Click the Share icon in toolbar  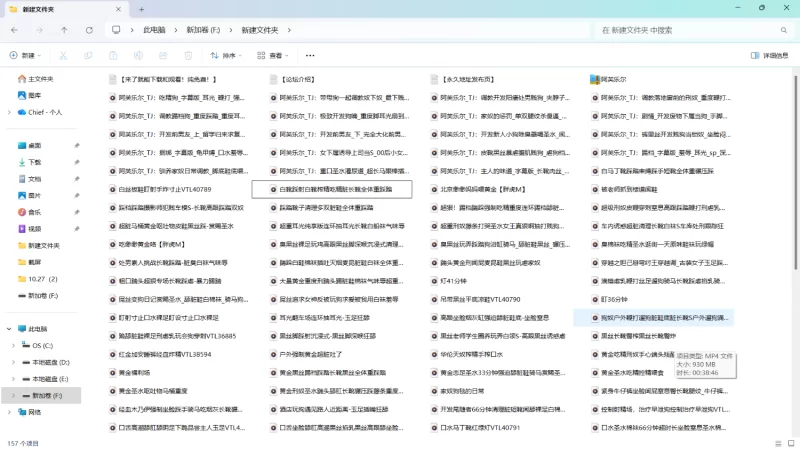point(163,55)
